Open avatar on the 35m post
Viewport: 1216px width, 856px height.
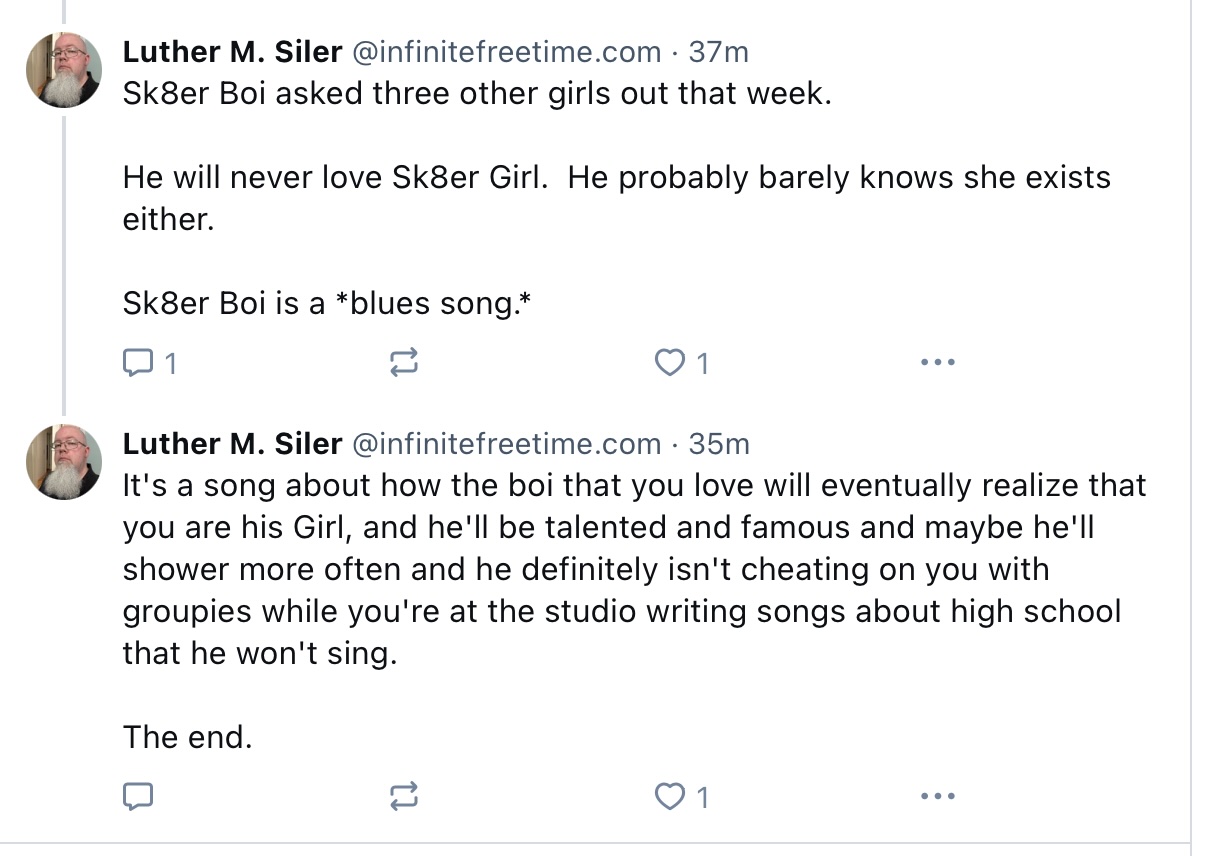(x=64, y=462)
